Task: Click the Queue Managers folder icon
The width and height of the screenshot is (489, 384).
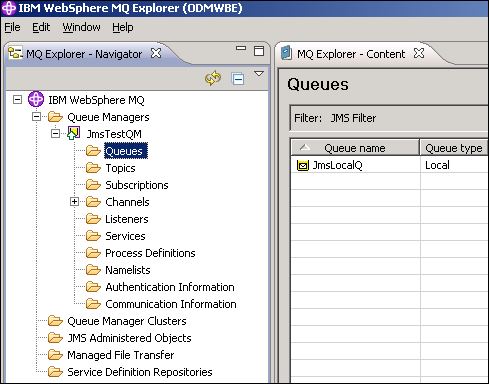Action: point(55,117)
